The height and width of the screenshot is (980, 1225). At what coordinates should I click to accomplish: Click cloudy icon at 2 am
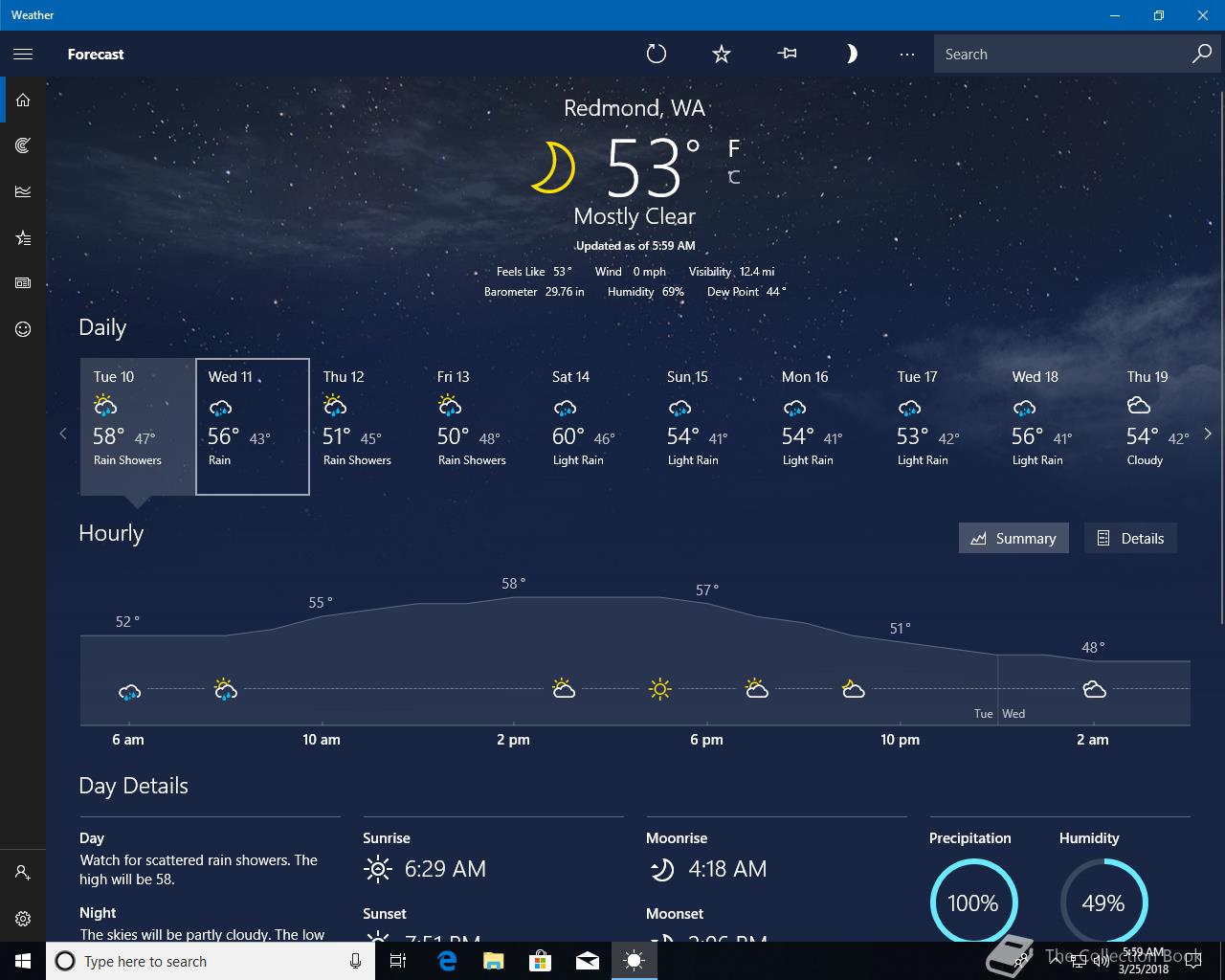pos(1094,689)
